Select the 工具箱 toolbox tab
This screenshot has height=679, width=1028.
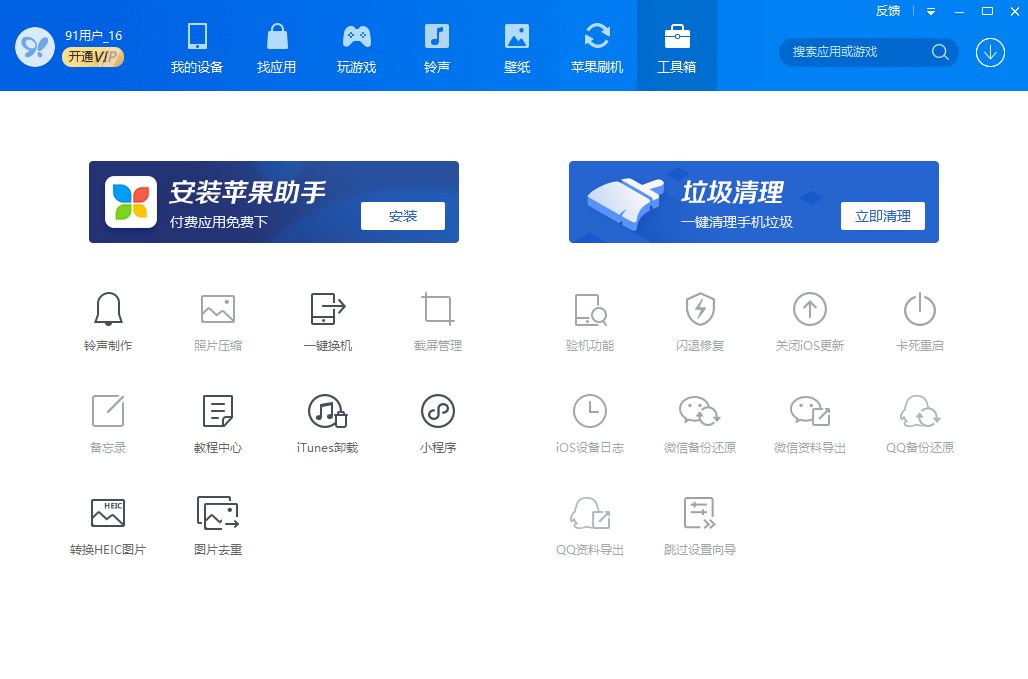click(x=677, y=47)
